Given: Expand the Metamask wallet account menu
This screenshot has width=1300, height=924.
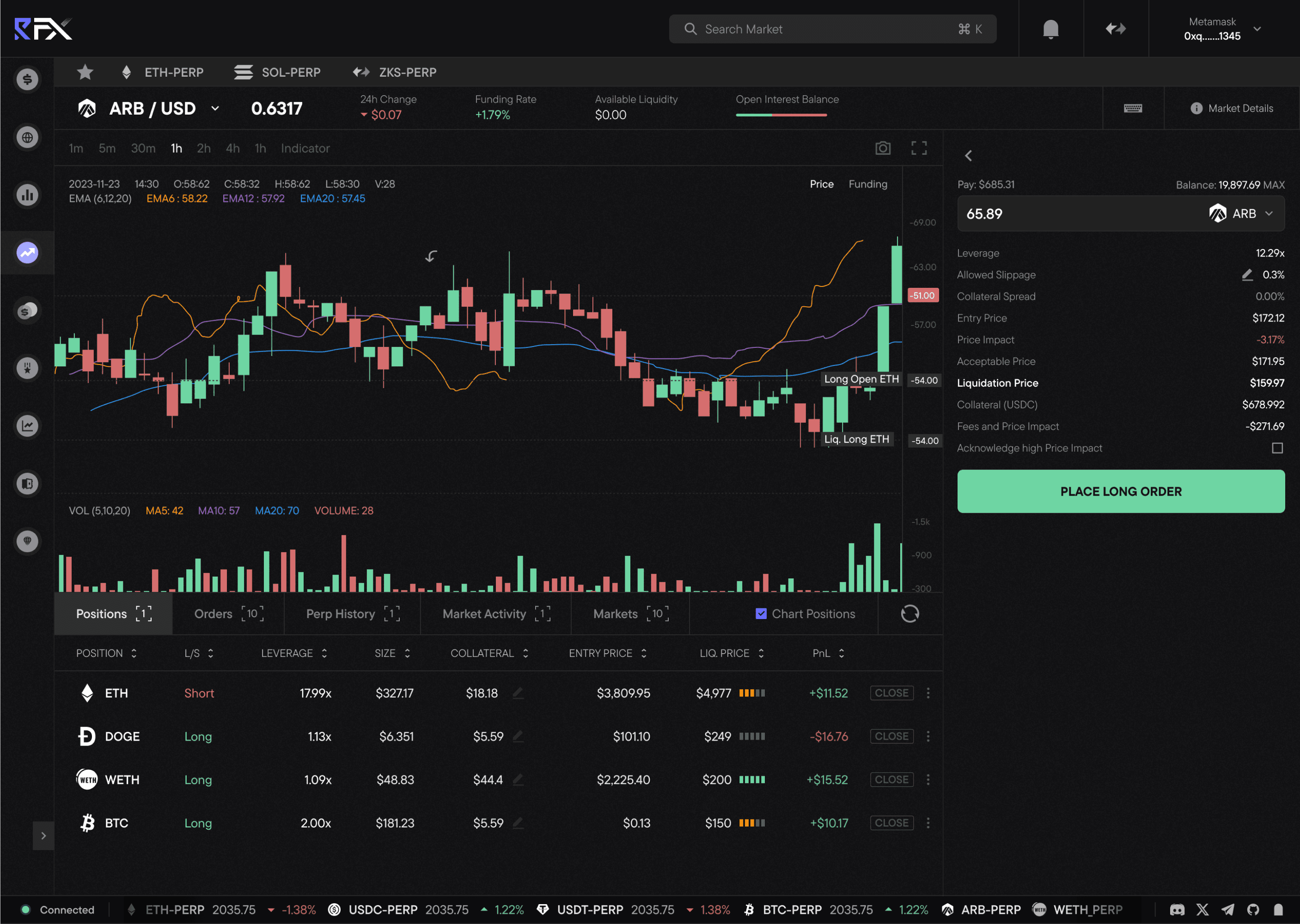Looking at the screenshot, I should [x=1257, y=29].
